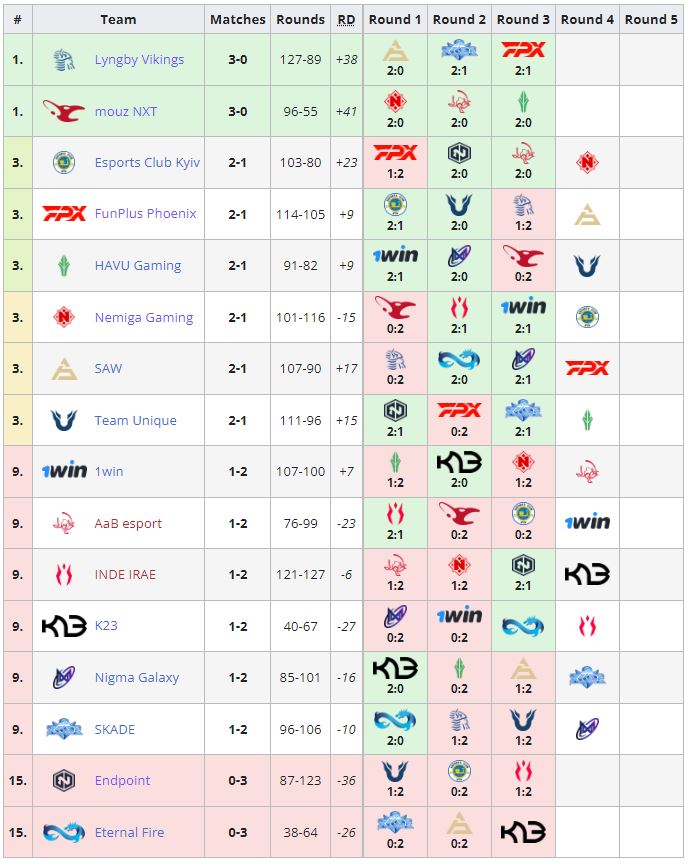Open the Nigma Galaxy team link
The width and height of the screenshot is (689, 864).
137,678
